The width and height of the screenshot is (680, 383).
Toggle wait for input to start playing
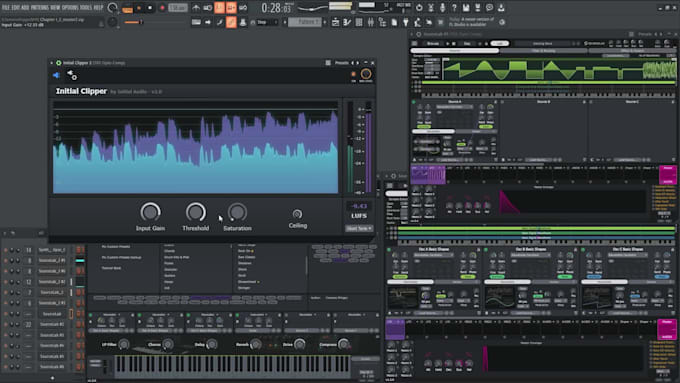pyautogui.click(x=208, y=8)
